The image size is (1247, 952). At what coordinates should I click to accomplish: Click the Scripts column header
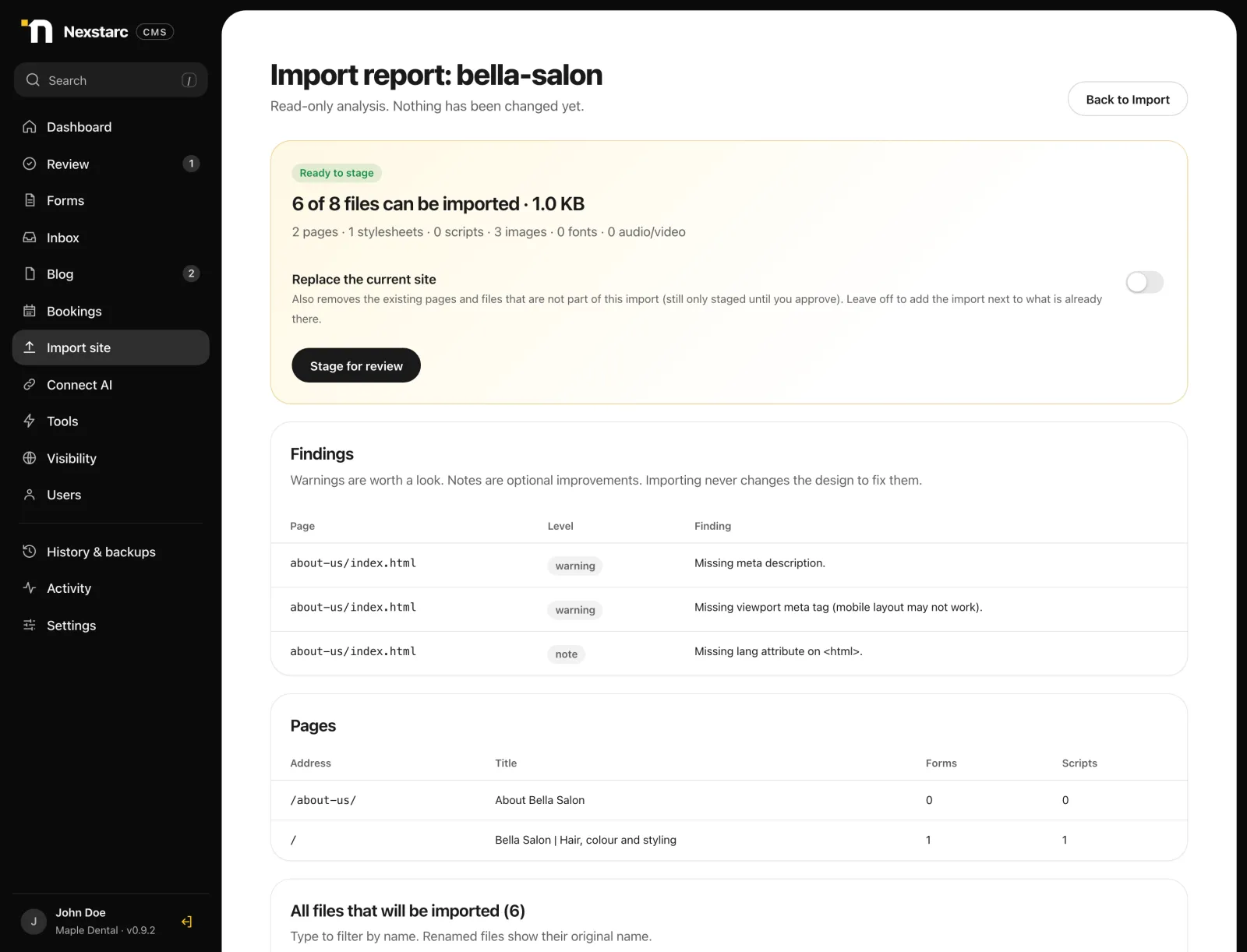(1079, 763)
